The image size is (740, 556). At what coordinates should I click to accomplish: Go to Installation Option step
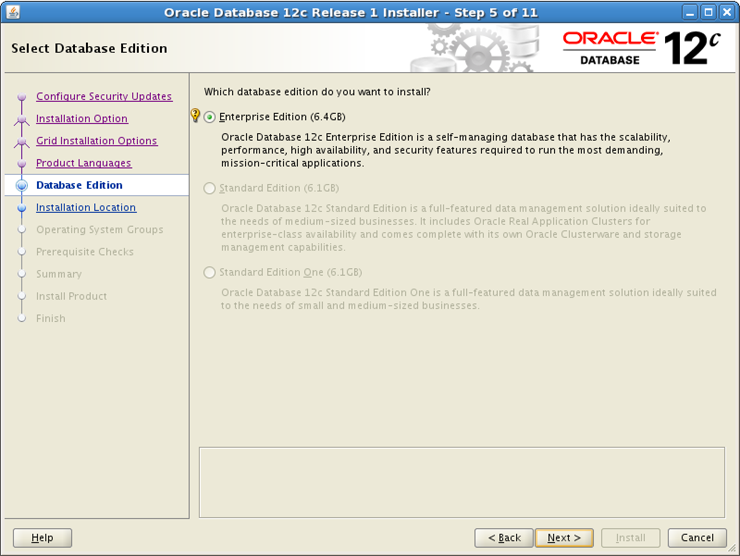coord(82,118)
